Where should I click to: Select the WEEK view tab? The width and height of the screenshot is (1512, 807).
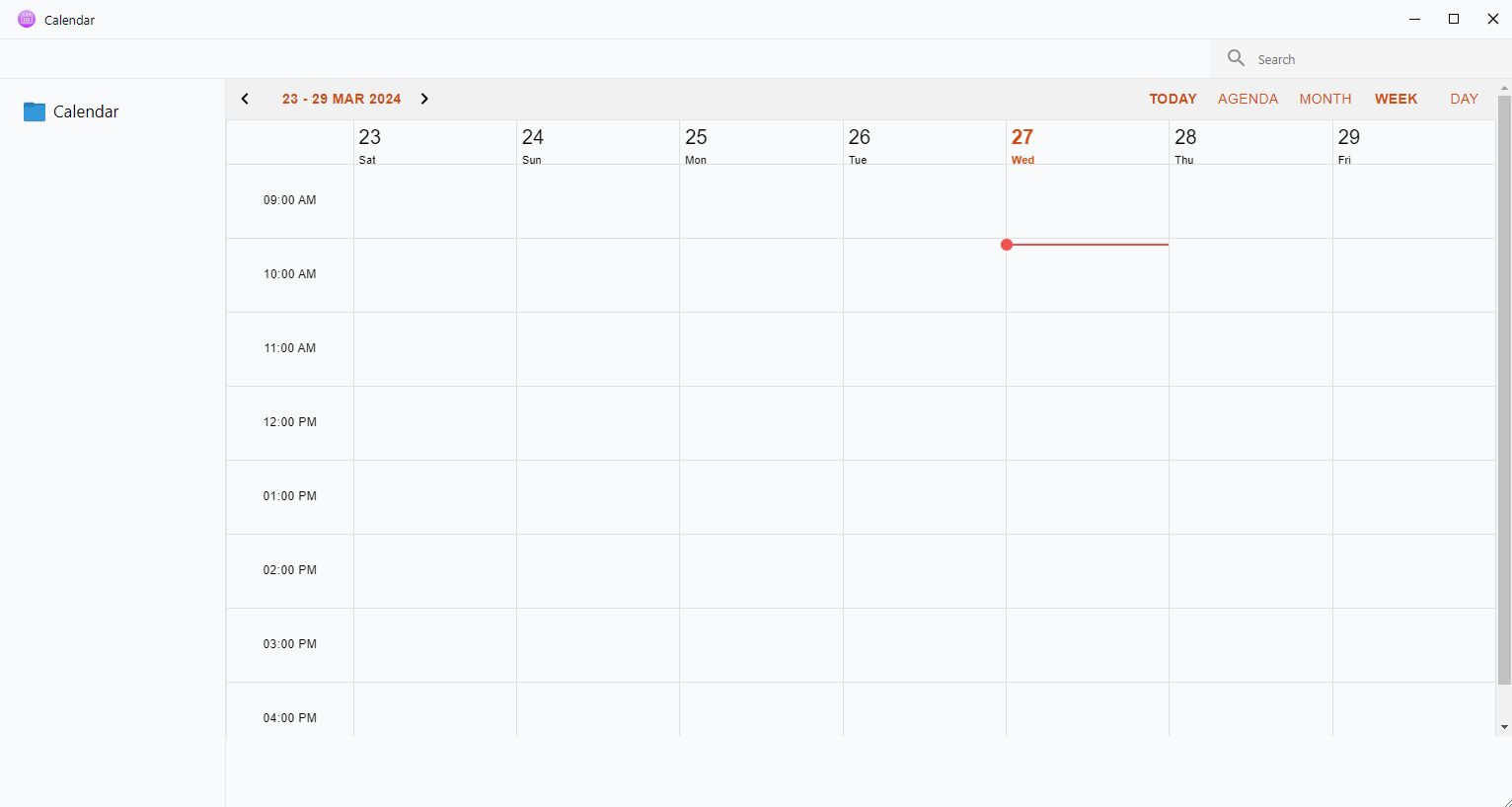pyautogui.click(x=1396, y=99)
